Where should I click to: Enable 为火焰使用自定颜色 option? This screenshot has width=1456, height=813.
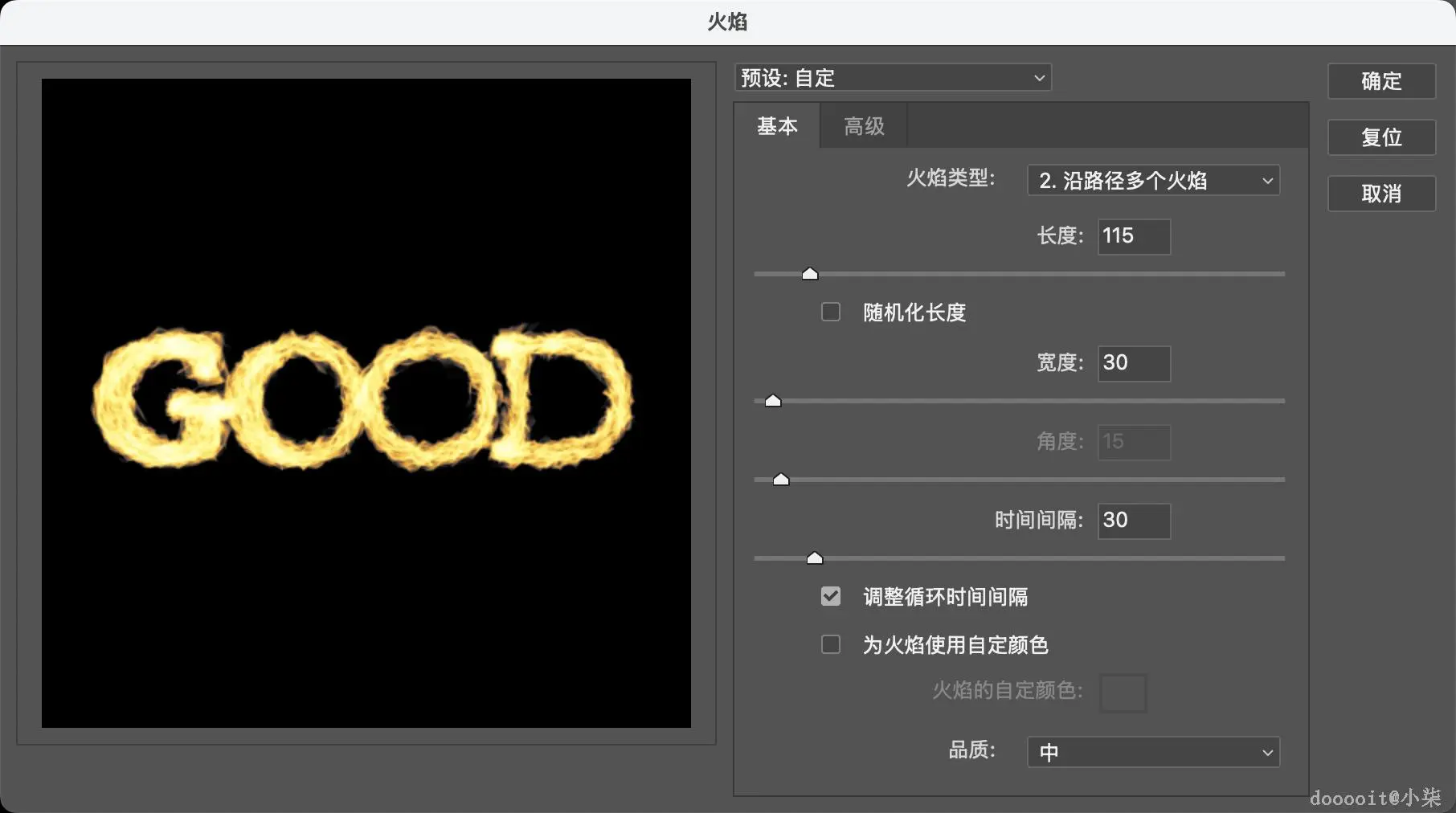(x=830, y=644)
